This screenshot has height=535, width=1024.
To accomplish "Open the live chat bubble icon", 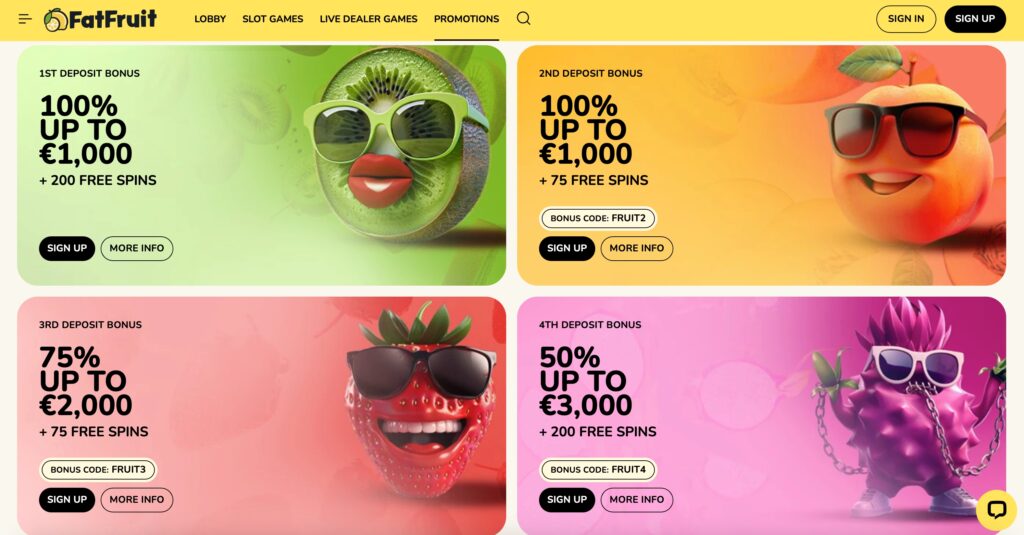I will (x=996, y=510).
